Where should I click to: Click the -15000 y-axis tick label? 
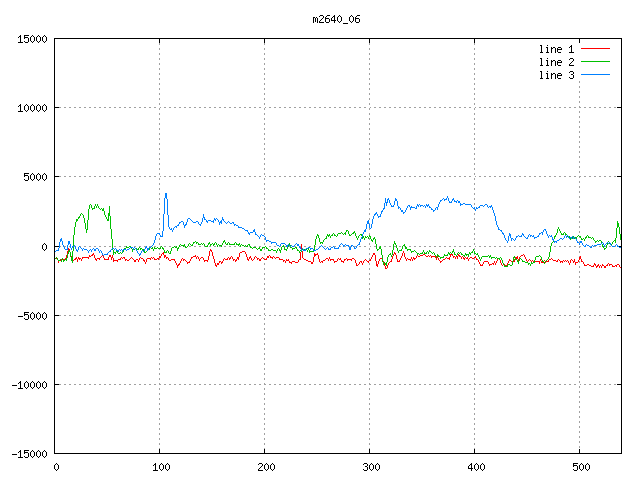pyautogui.click(x=29, y=453)
